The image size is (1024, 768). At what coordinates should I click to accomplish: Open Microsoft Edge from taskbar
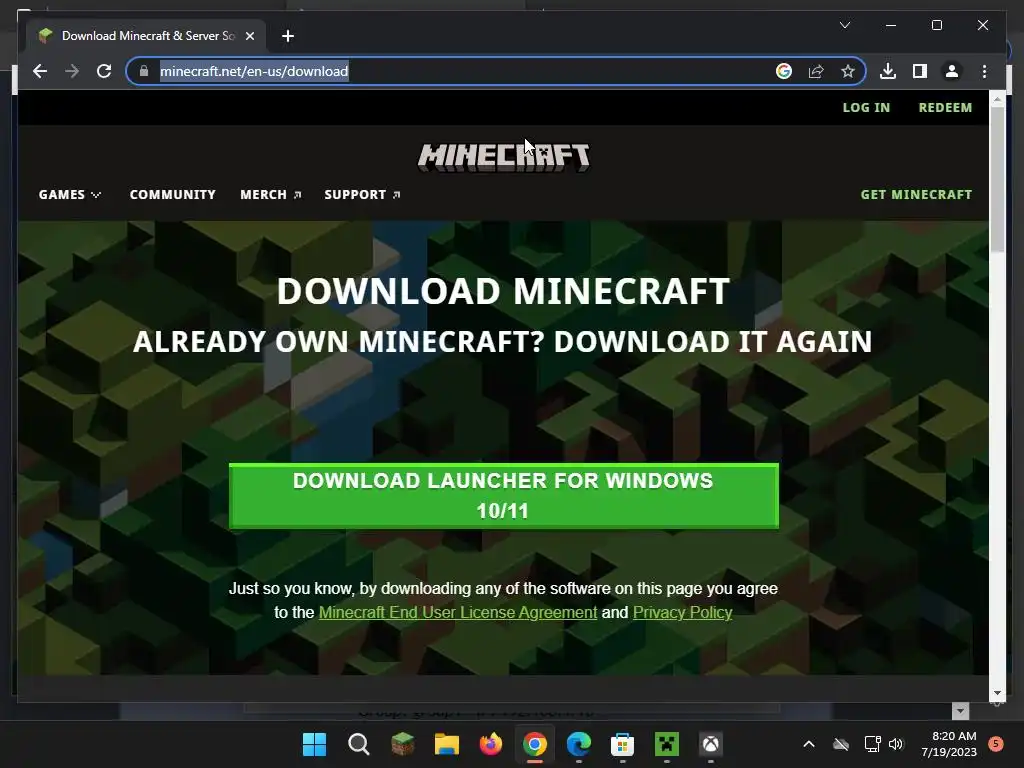[579, 744]
